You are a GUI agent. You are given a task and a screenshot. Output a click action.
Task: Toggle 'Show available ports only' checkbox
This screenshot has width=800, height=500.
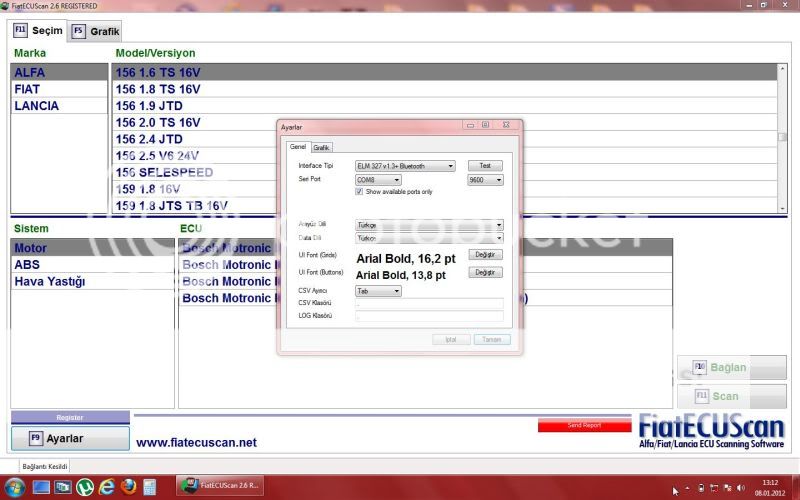[x=359, y=192]
